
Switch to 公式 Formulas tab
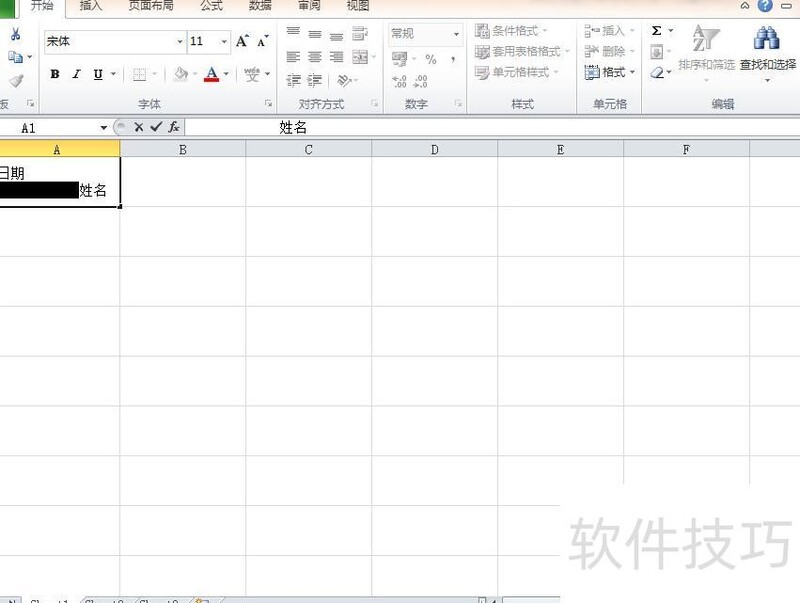pyautogui.click(x=211, y=6)
